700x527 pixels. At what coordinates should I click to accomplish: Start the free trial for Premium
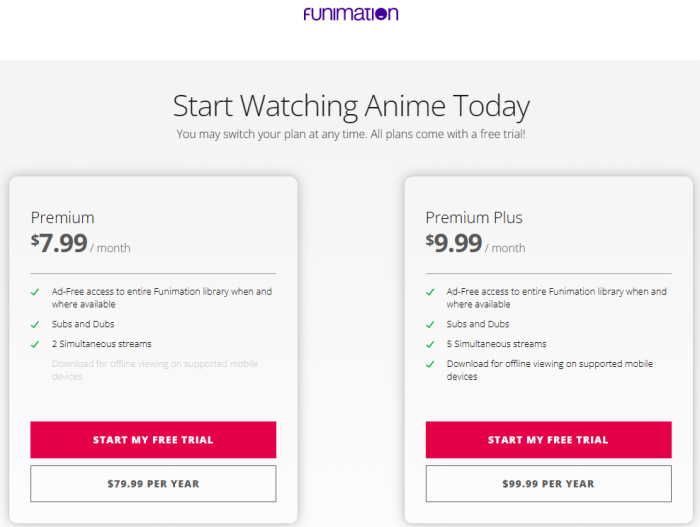153,439
